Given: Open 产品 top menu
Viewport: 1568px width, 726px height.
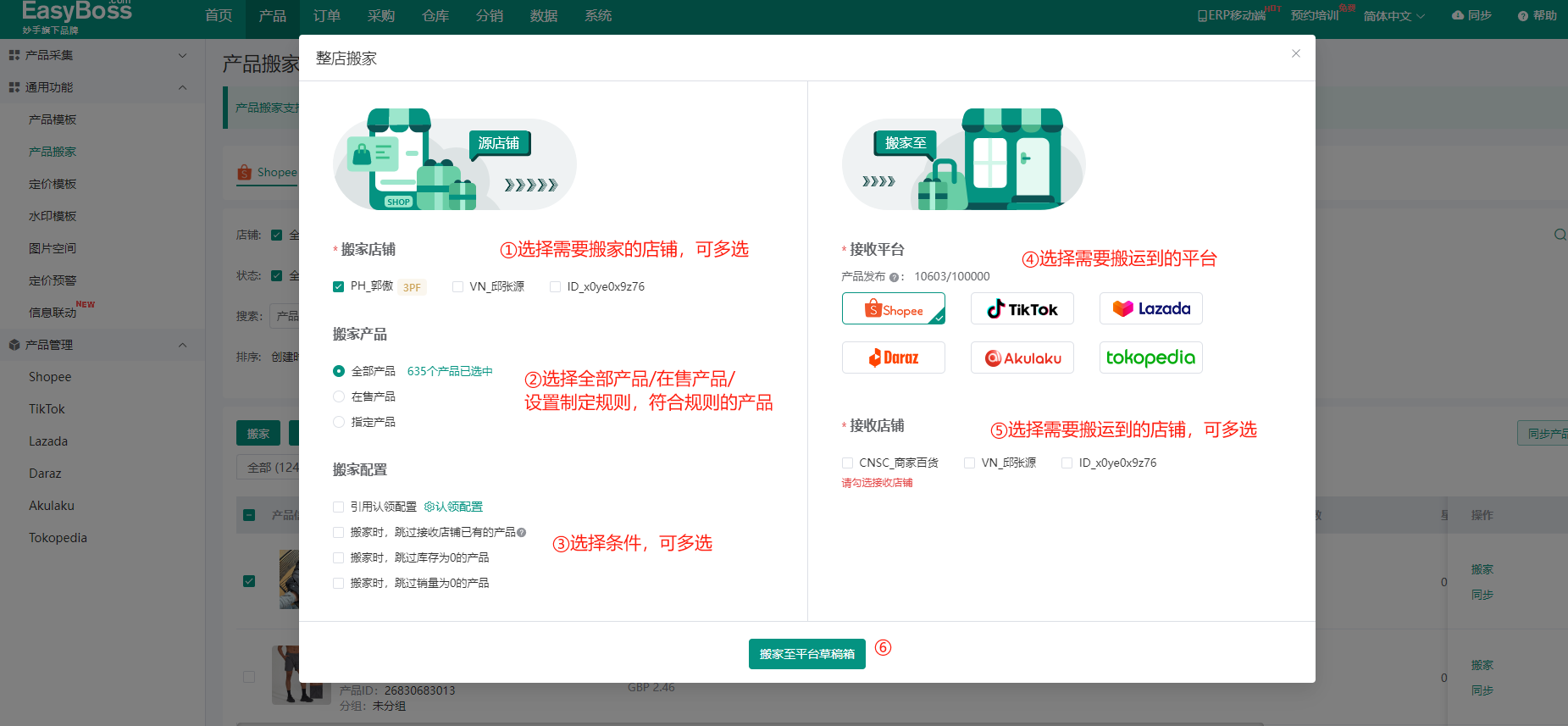Looking at the screenshot, I should tap(273, 15).
